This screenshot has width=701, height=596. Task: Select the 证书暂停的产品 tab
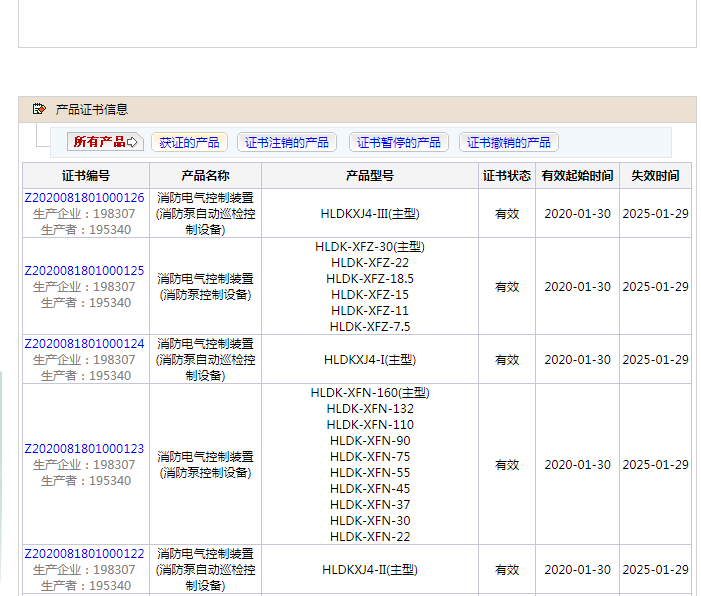pyautogui.click(x=398, y=142)
